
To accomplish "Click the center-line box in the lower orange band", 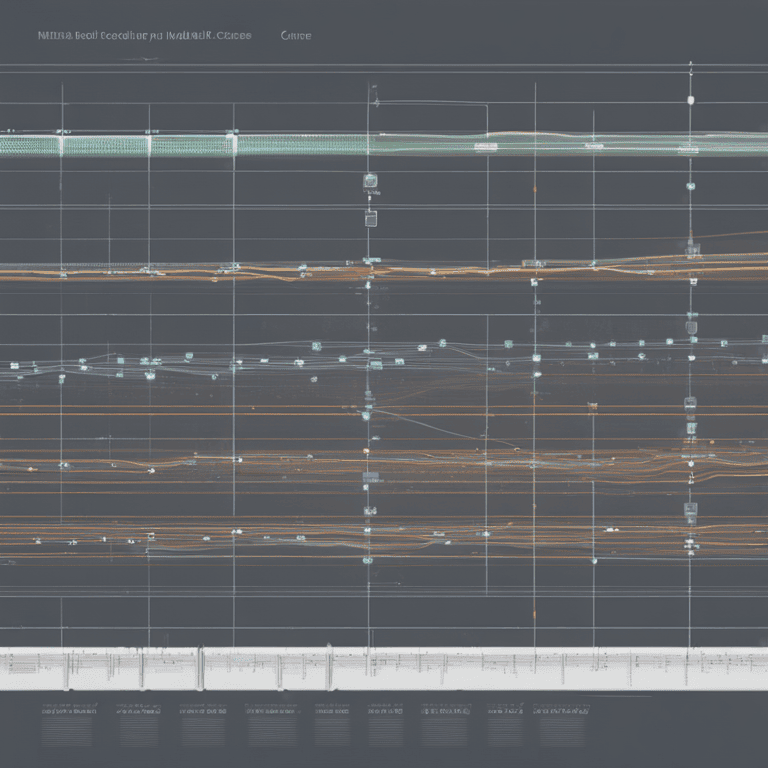I will point(370,511).
